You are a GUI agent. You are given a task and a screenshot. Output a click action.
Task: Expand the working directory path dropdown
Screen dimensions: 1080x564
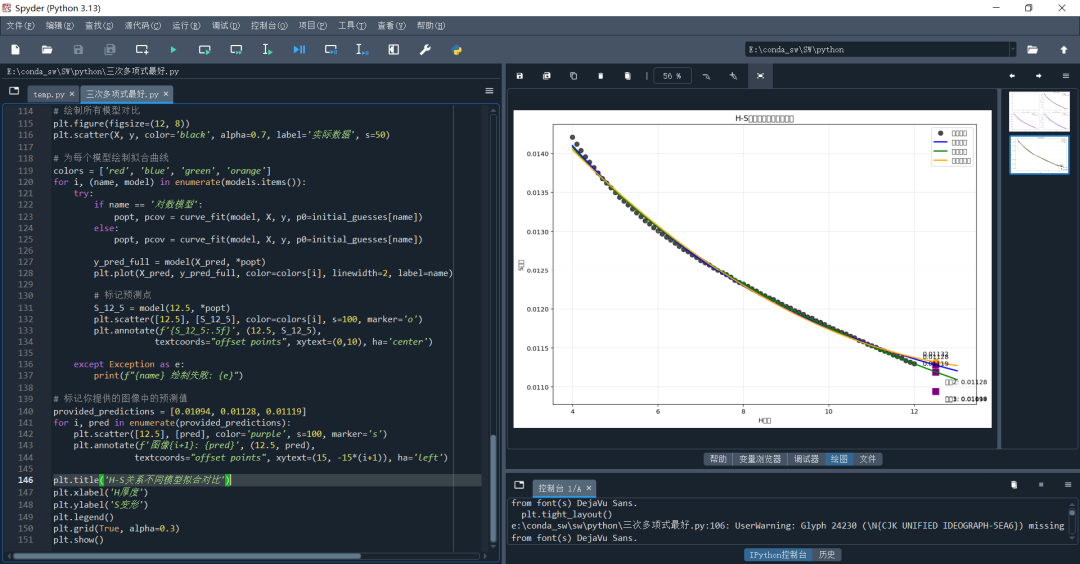point(1012,50)
